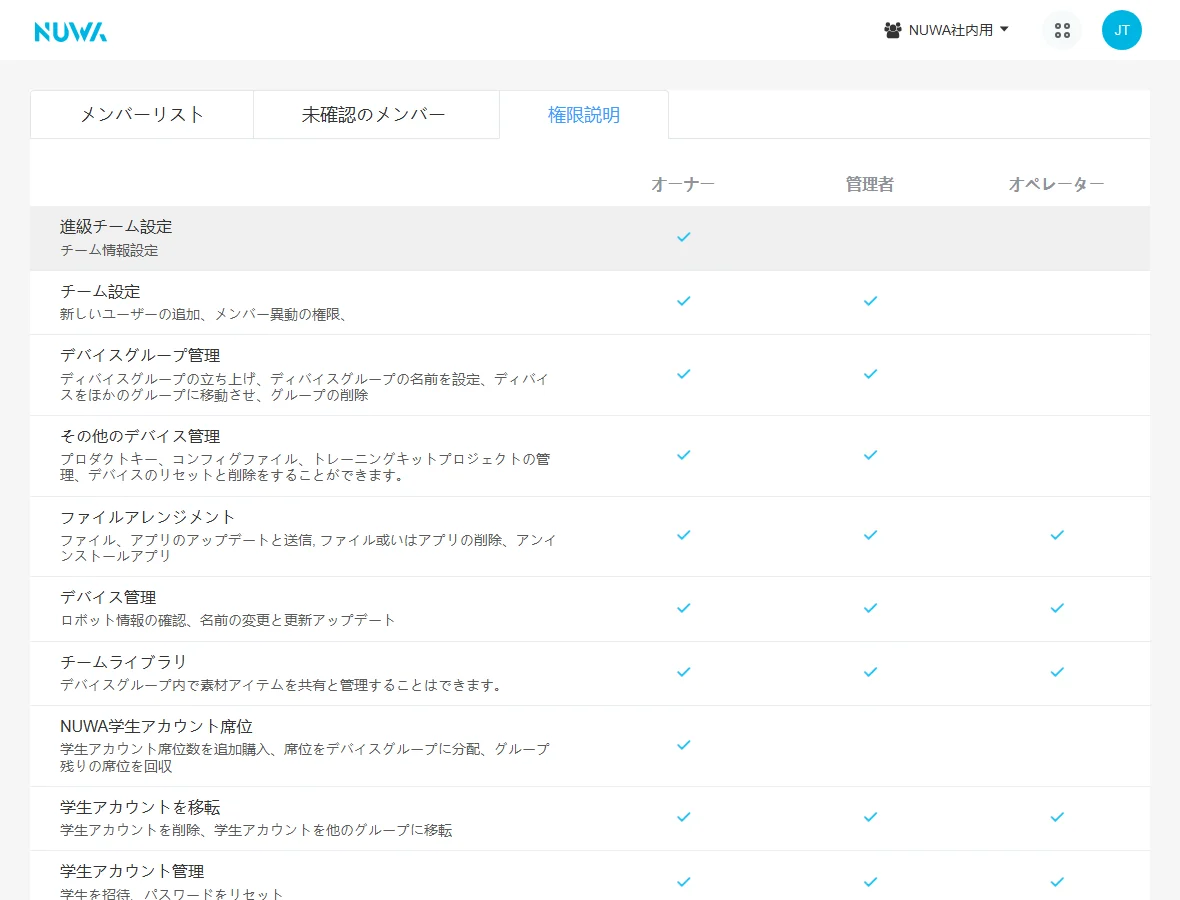Click オペレーター checkmark for チームライブラリ
Image resolution: width=1180 pixels, height=900 pixels.
tap(1057, 672)
